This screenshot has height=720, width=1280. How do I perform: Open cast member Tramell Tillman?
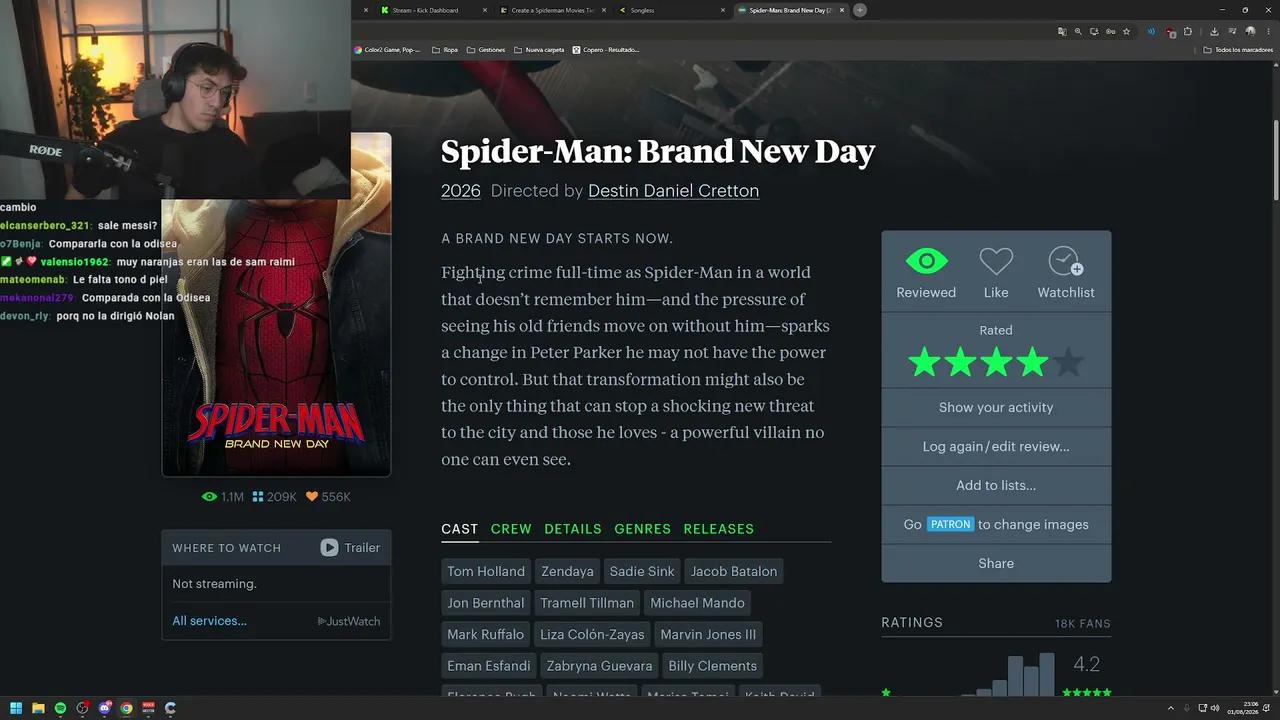click(587, 603)
